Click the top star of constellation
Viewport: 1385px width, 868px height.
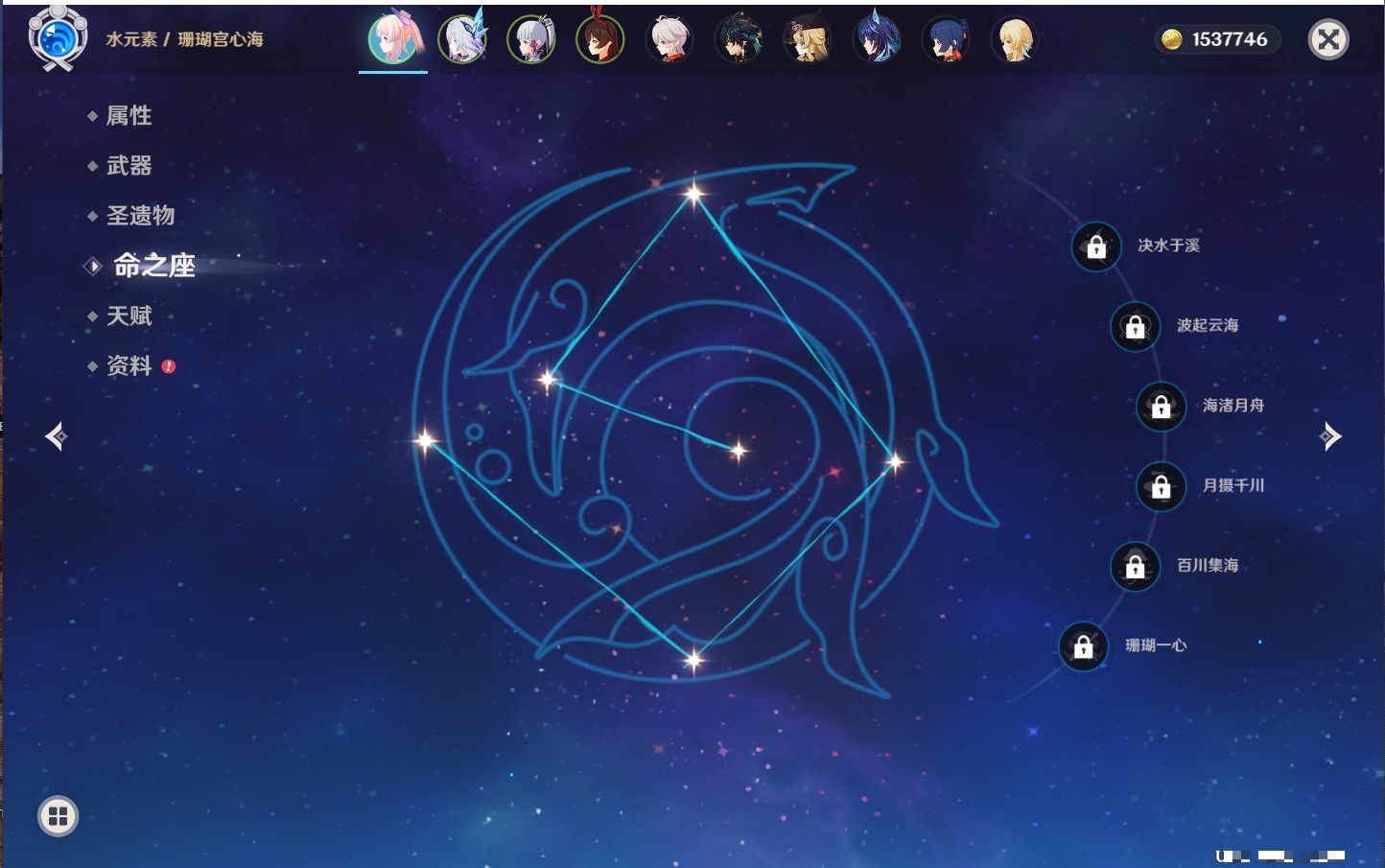693,194
